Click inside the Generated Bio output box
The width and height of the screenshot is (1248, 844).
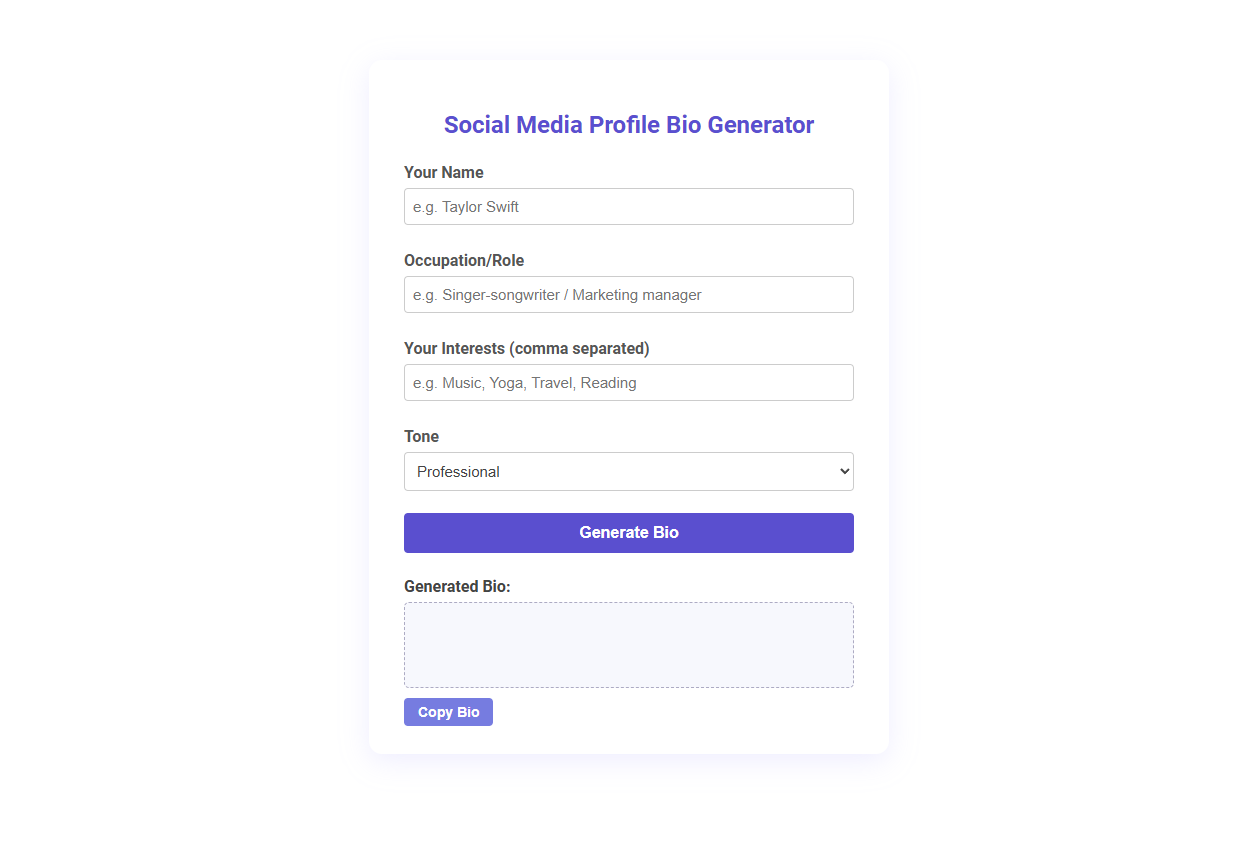tap(628, 644)
